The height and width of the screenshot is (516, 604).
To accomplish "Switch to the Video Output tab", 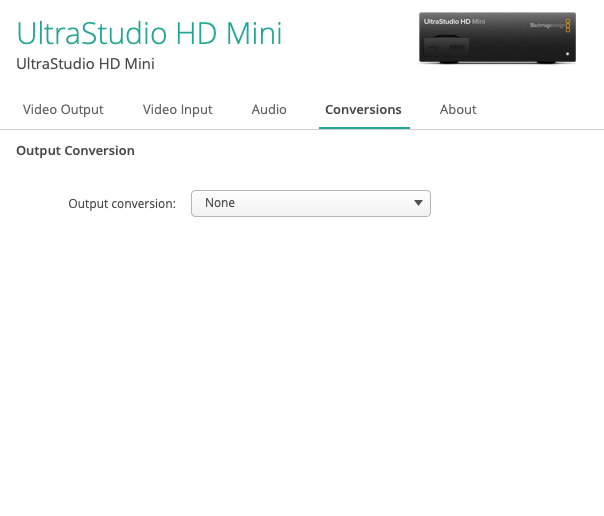I will 63,110.
